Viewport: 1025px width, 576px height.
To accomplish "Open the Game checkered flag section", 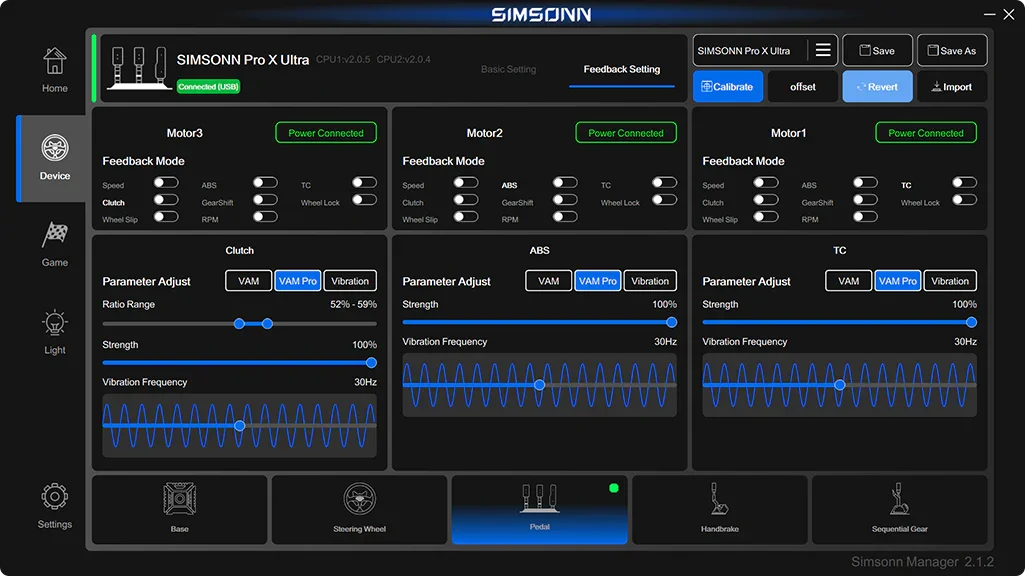I will pyautogui.click(x=54, y=245).
